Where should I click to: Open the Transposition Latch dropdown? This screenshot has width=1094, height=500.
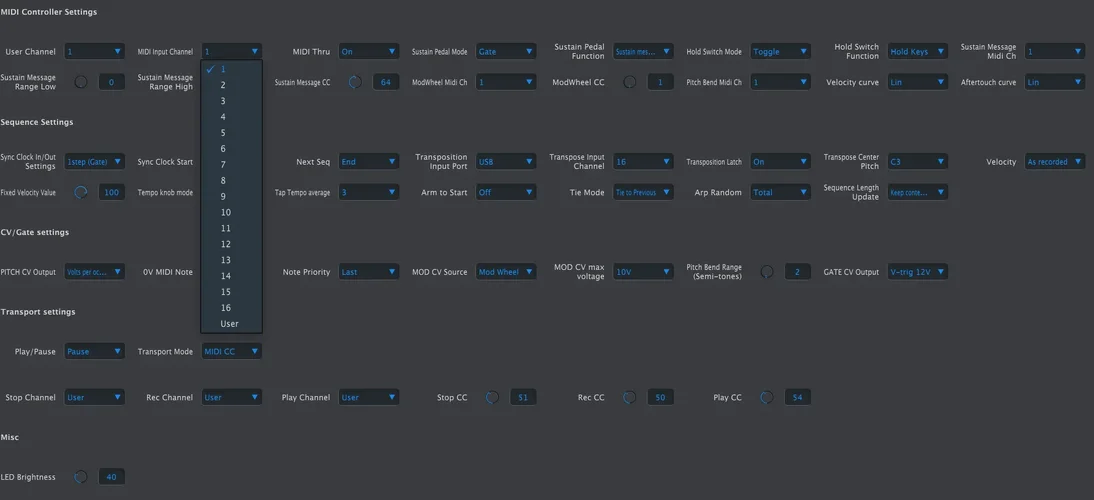click(x=781, y=162)
